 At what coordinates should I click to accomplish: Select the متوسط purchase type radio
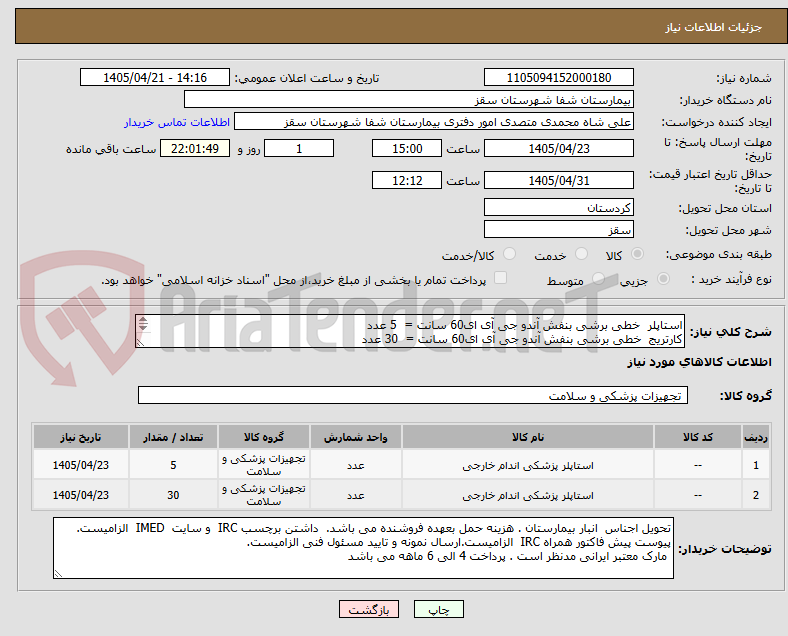[x=599, y=279]
